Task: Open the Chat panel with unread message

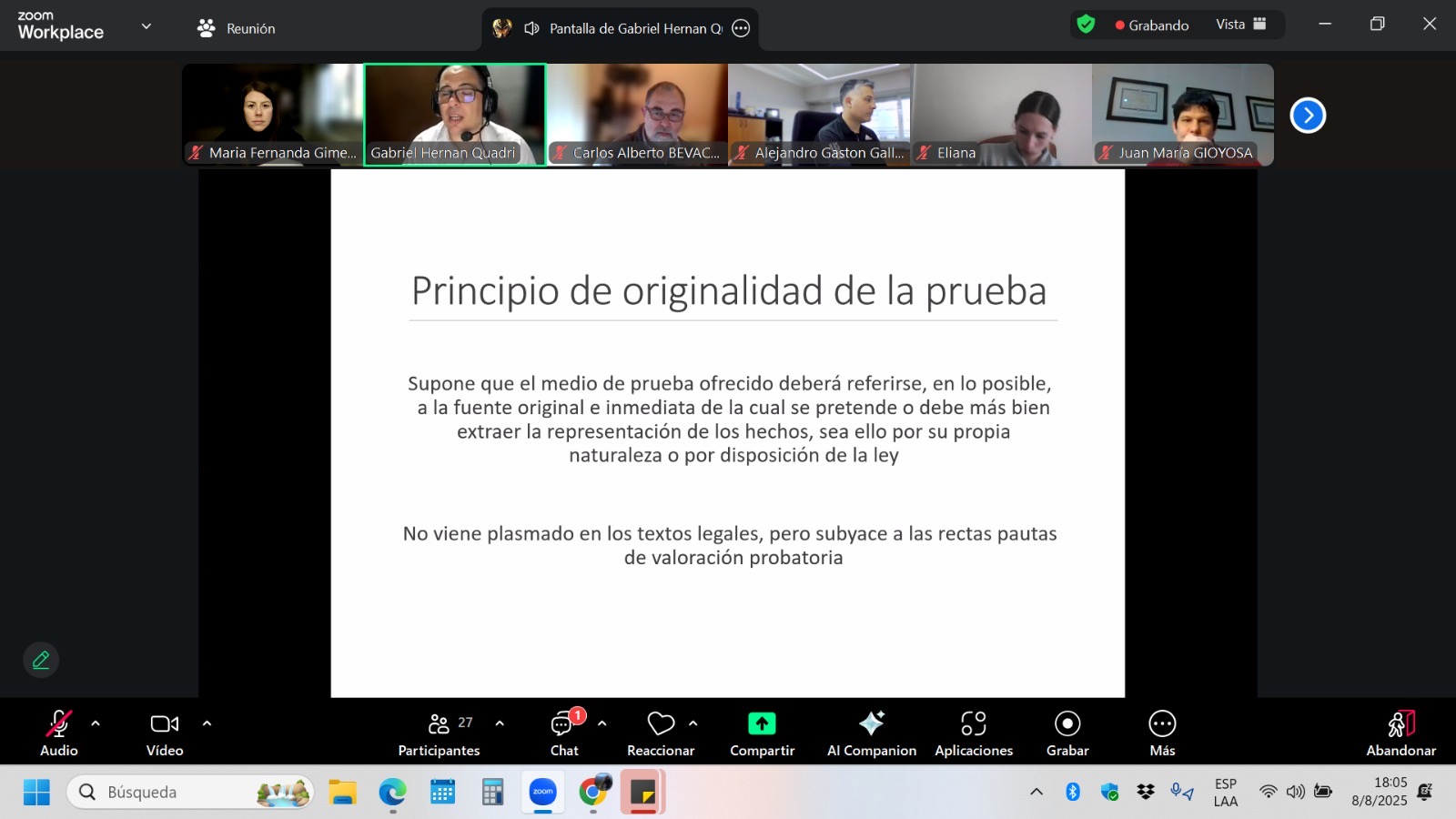Action: coord(564,733)
